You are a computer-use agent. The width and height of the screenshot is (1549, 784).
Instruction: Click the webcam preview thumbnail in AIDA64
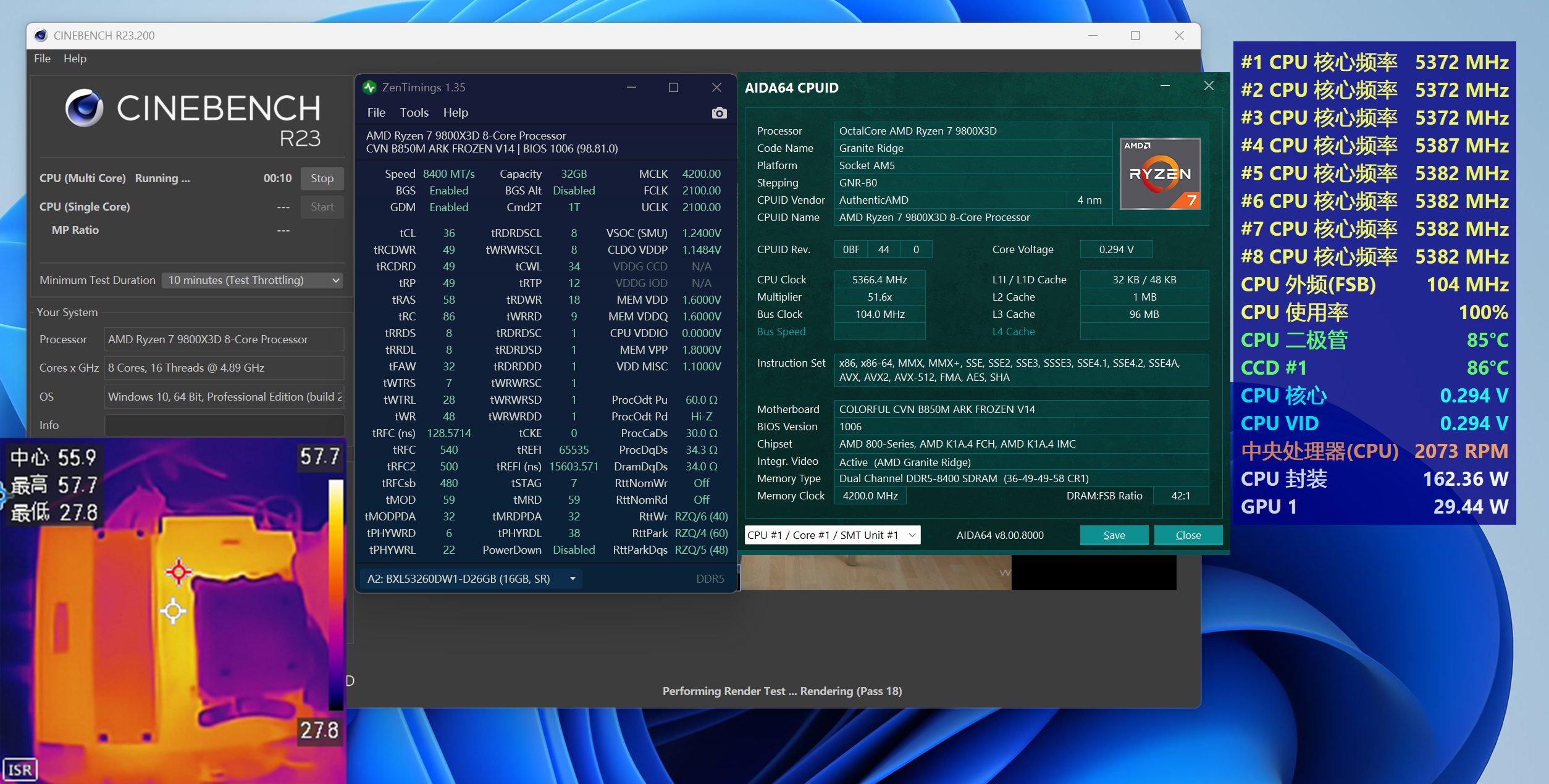(957, 573)
